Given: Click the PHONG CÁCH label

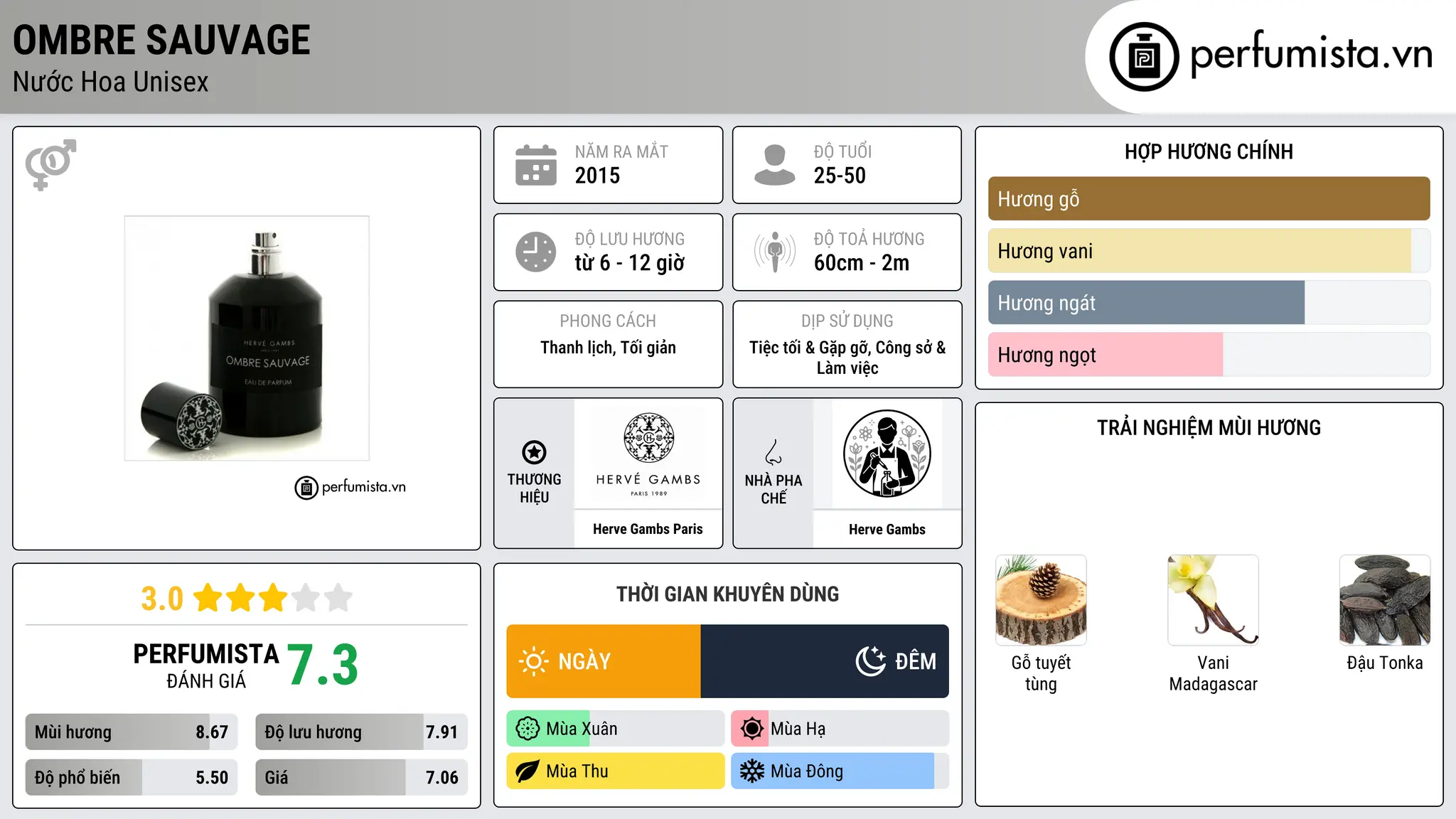Looking at the screenshot, I should pyautogui.click(x=608, y=321).
